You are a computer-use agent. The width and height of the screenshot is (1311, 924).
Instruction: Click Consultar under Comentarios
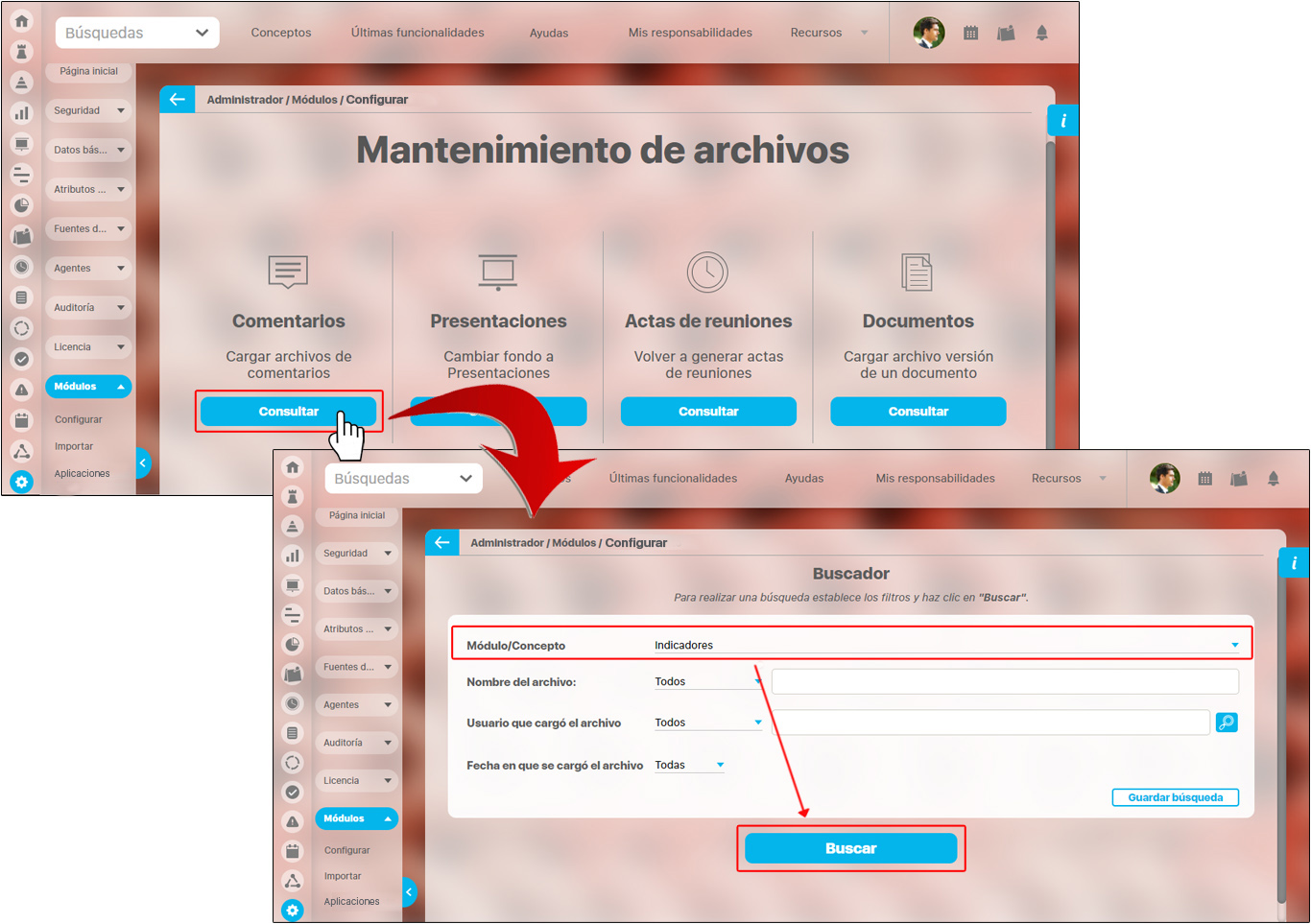288,412
